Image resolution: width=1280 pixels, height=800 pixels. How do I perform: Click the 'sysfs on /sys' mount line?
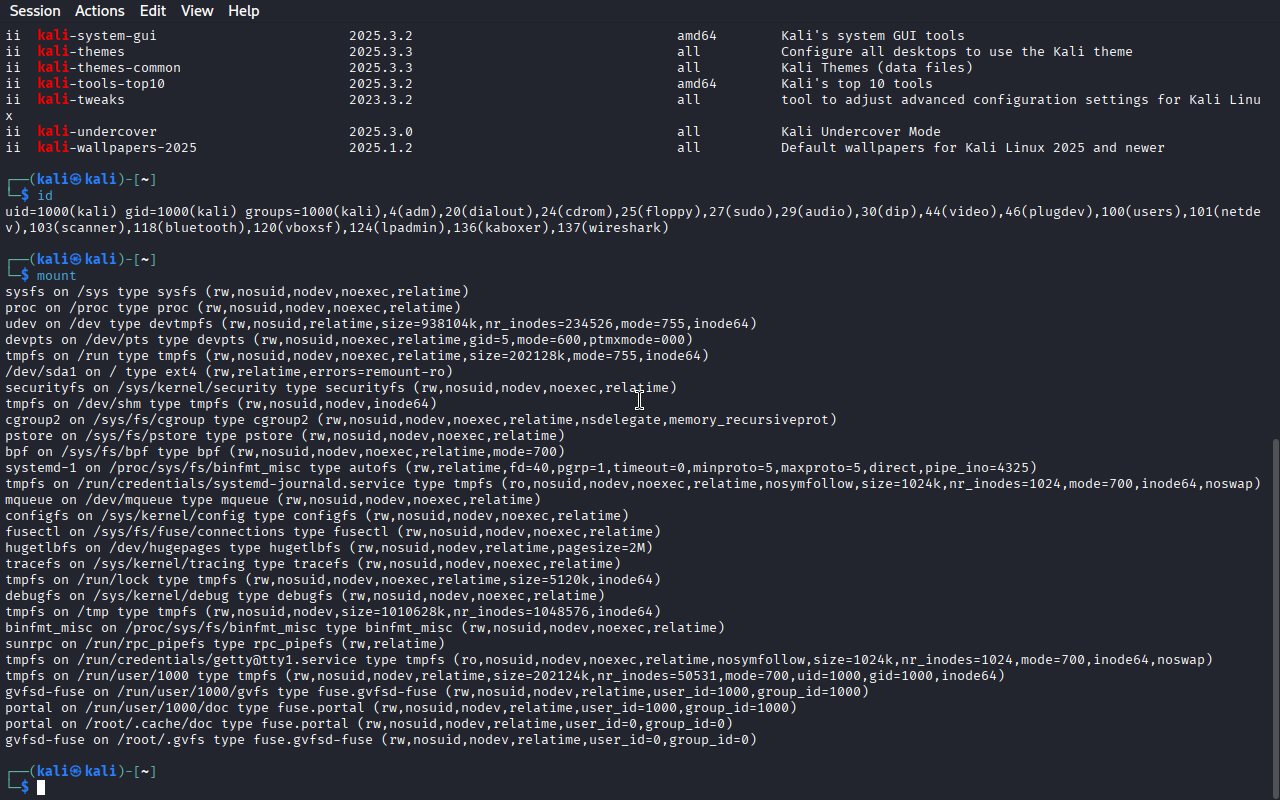[237, 292]
